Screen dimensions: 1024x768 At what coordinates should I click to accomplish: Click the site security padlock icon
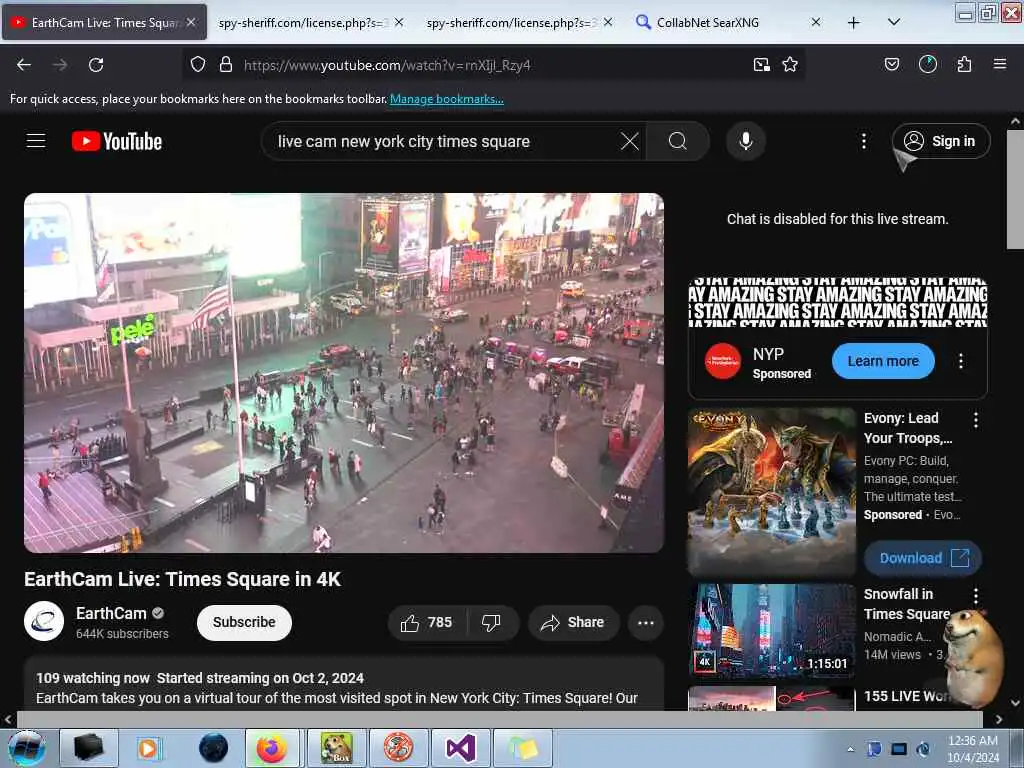pos(226,65)
